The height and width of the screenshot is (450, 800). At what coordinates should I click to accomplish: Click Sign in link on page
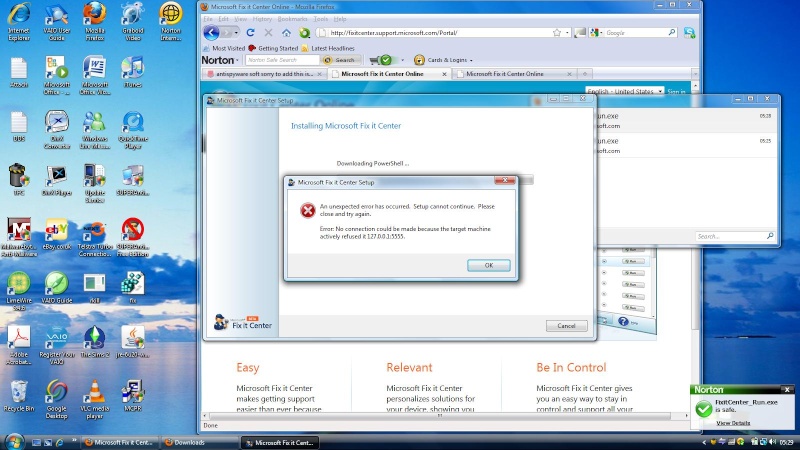pos(677,92)
